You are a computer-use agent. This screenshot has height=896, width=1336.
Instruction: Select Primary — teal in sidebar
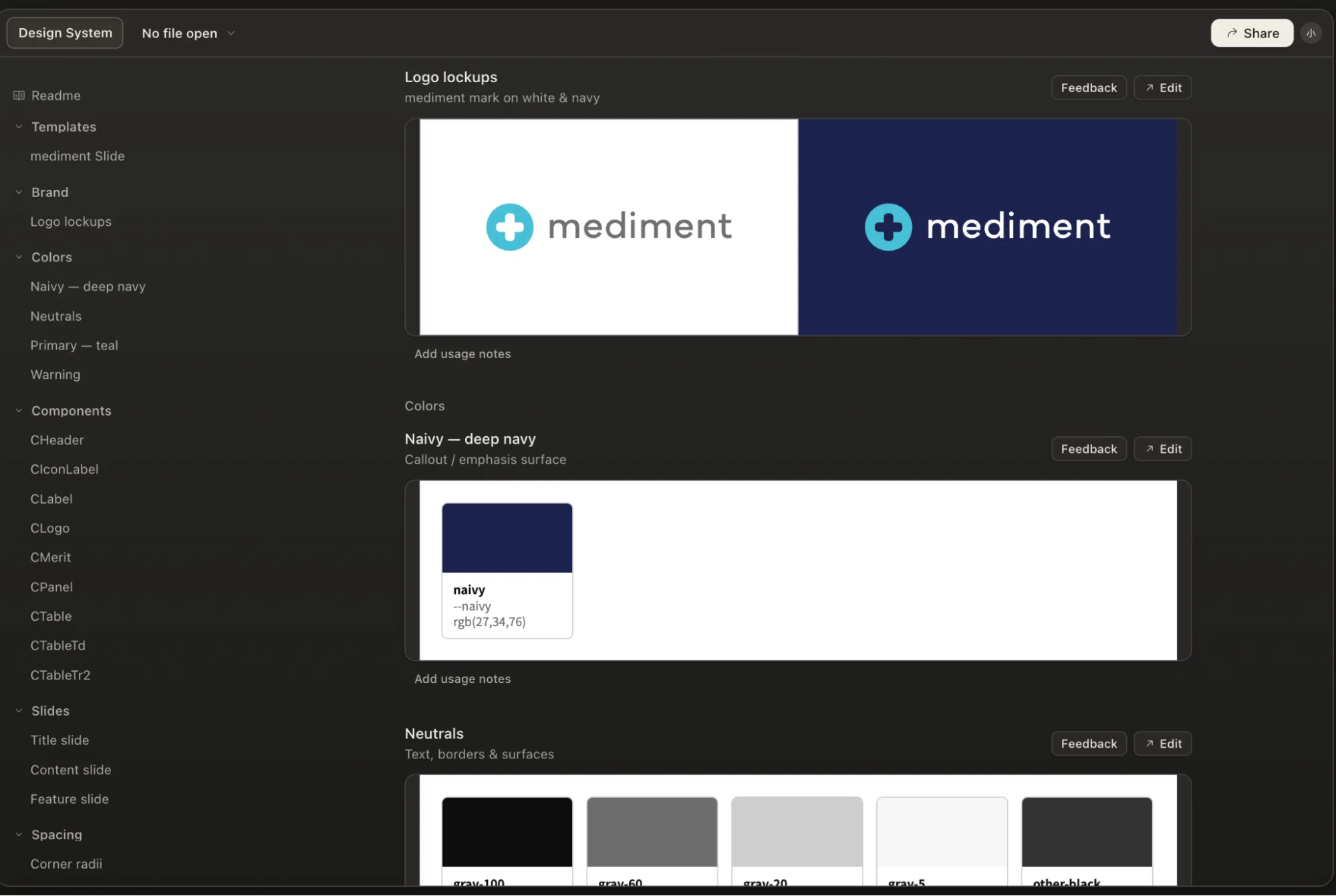coord(74,345)
